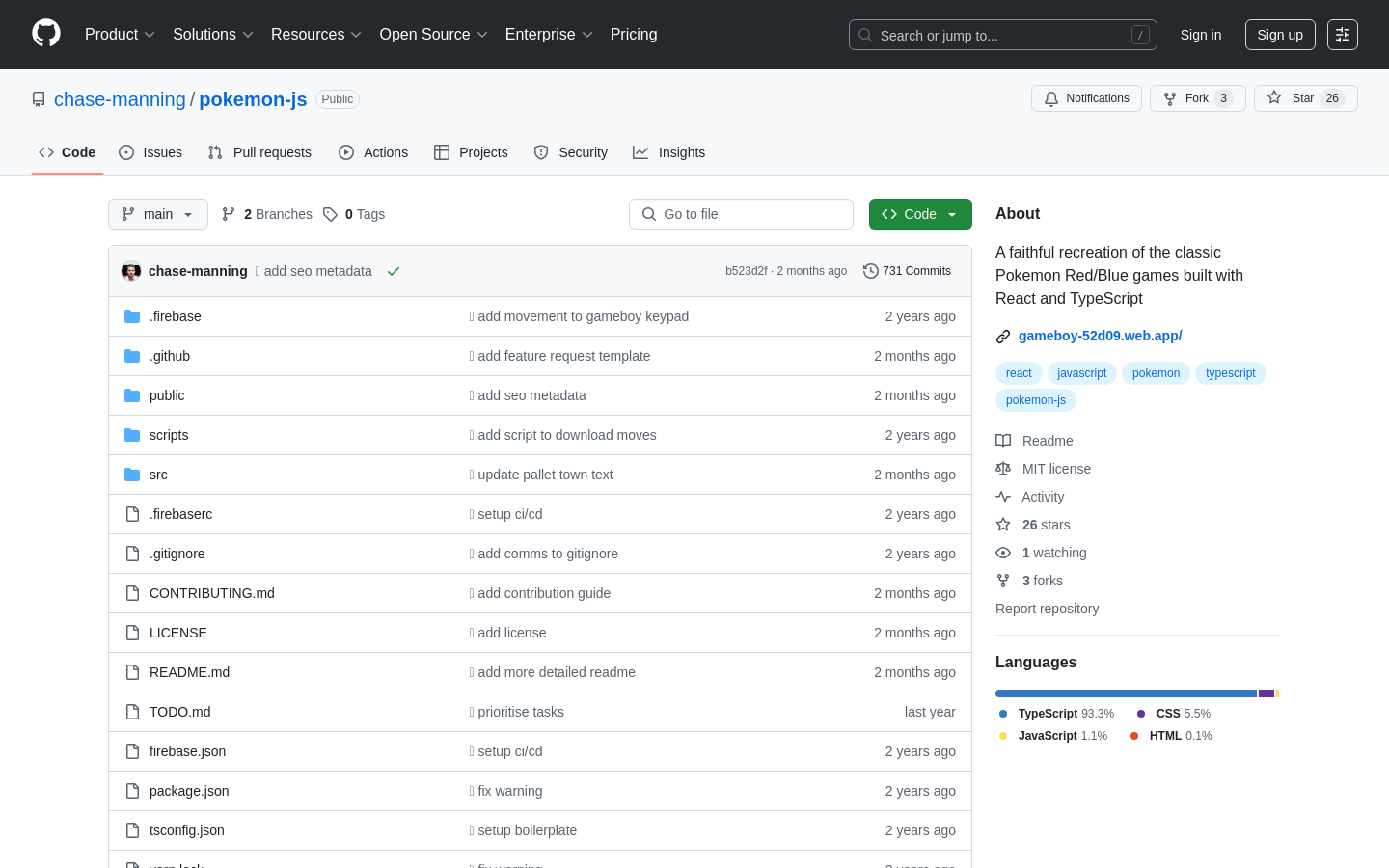Click the file icon beside CONTRIBUTING.md

click(x=132, y=593)
